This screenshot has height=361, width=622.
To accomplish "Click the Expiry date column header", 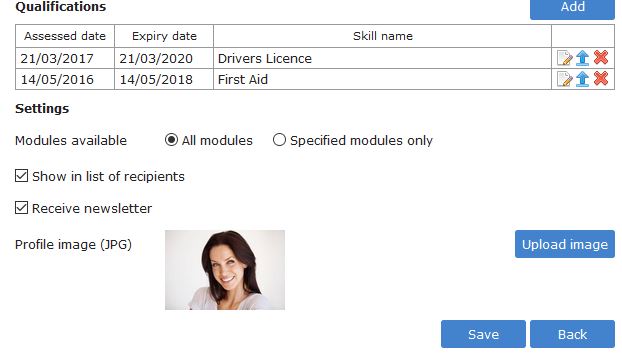I will click(164, 36).
